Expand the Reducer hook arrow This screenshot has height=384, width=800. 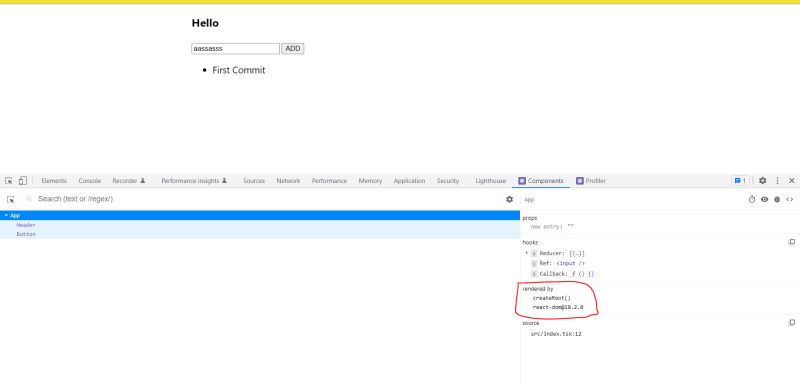click(527, 253)
